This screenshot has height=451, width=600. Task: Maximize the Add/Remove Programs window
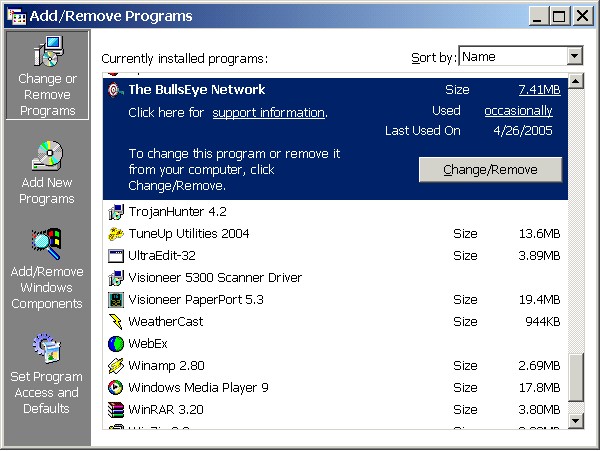point(559,16)
